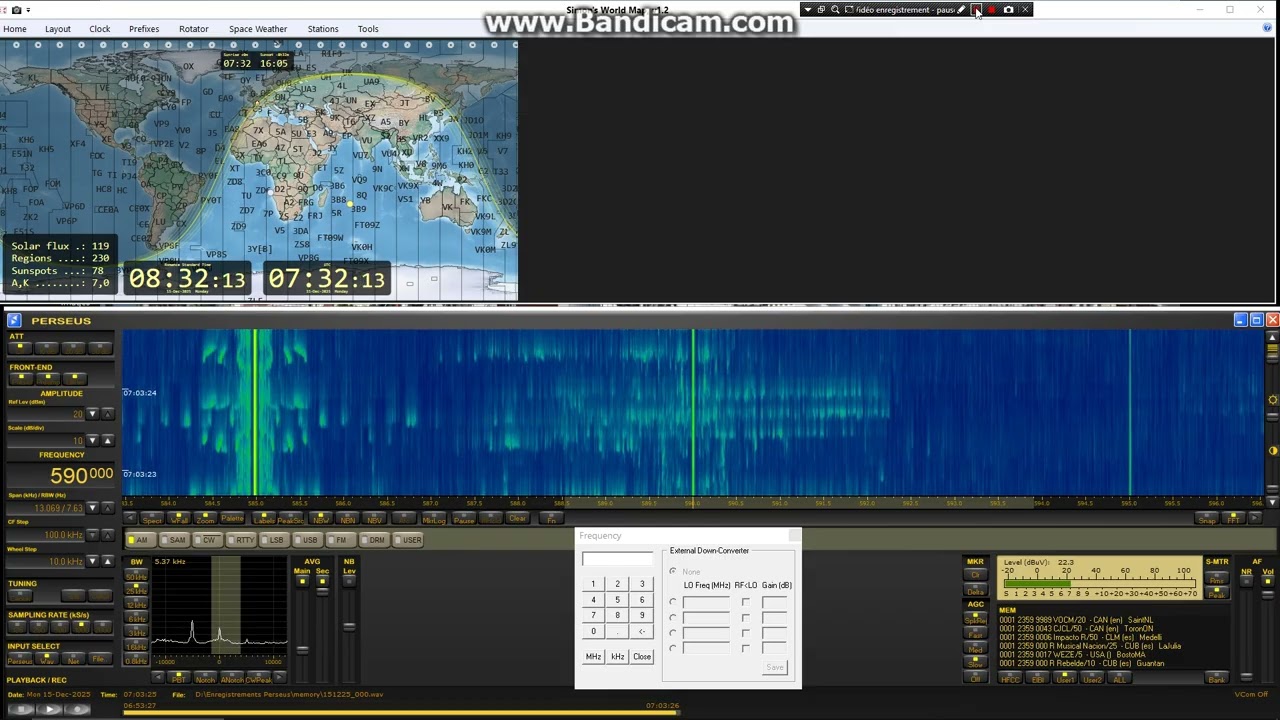Click the MKR Clr marker button
Viewport: 1280px width, 720px height.
coord(975,575)
